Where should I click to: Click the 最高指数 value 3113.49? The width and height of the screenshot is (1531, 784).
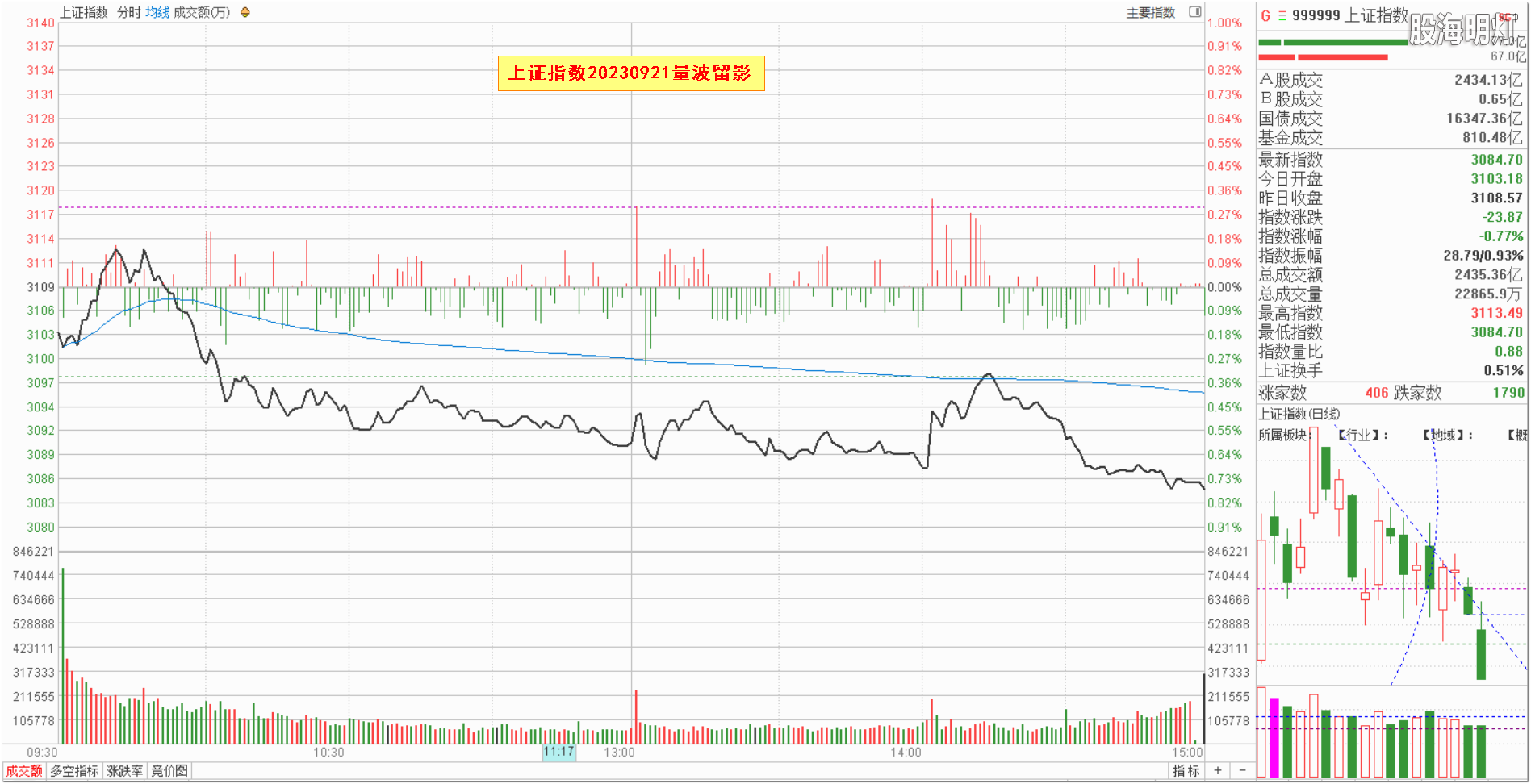[1496, 314]
